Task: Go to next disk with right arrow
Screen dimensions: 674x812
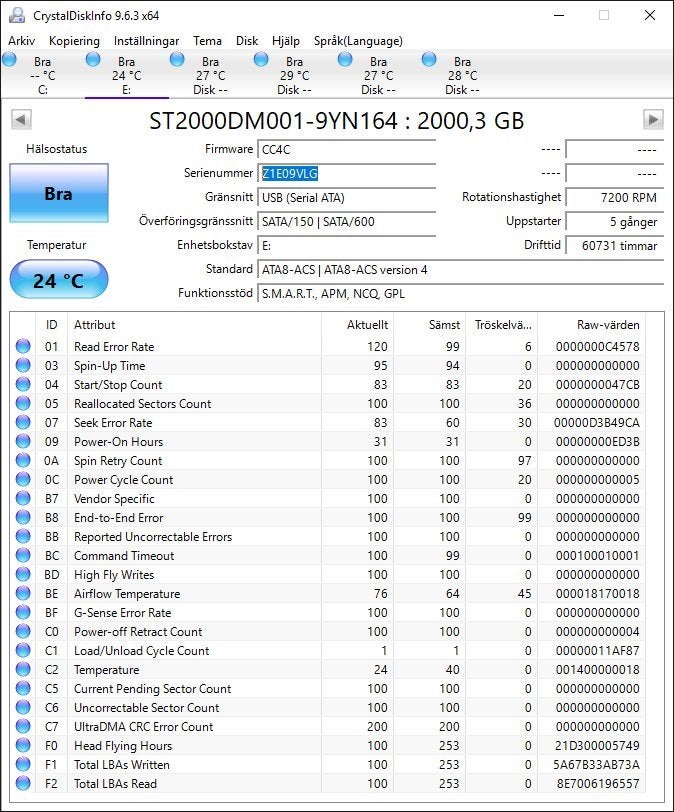Action: tap(653, 120)
